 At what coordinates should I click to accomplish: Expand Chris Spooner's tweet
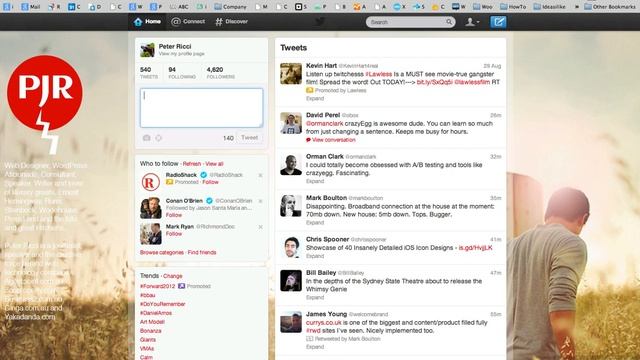[315, 256]
